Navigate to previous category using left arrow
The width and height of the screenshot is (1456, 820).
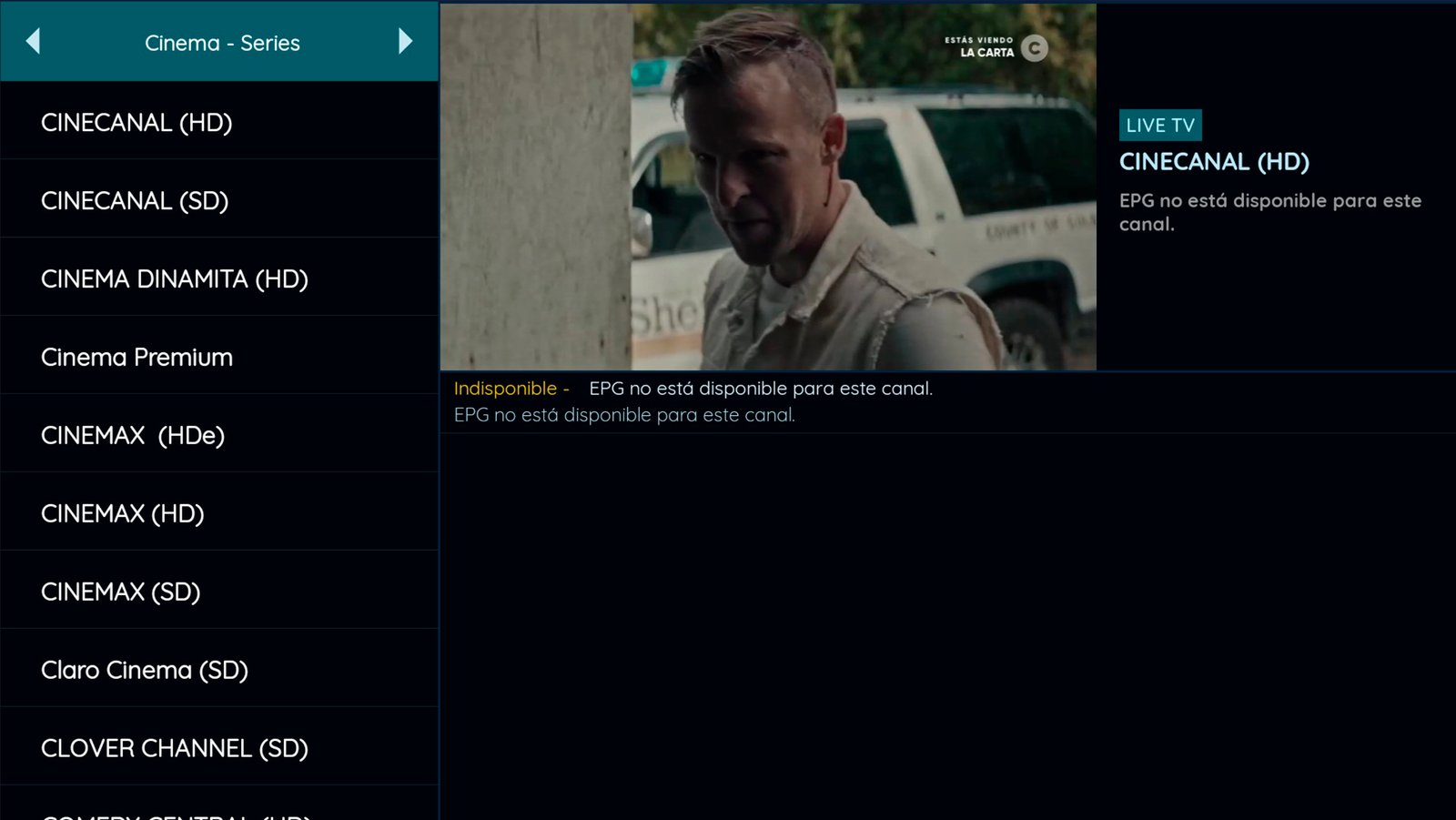35,42
